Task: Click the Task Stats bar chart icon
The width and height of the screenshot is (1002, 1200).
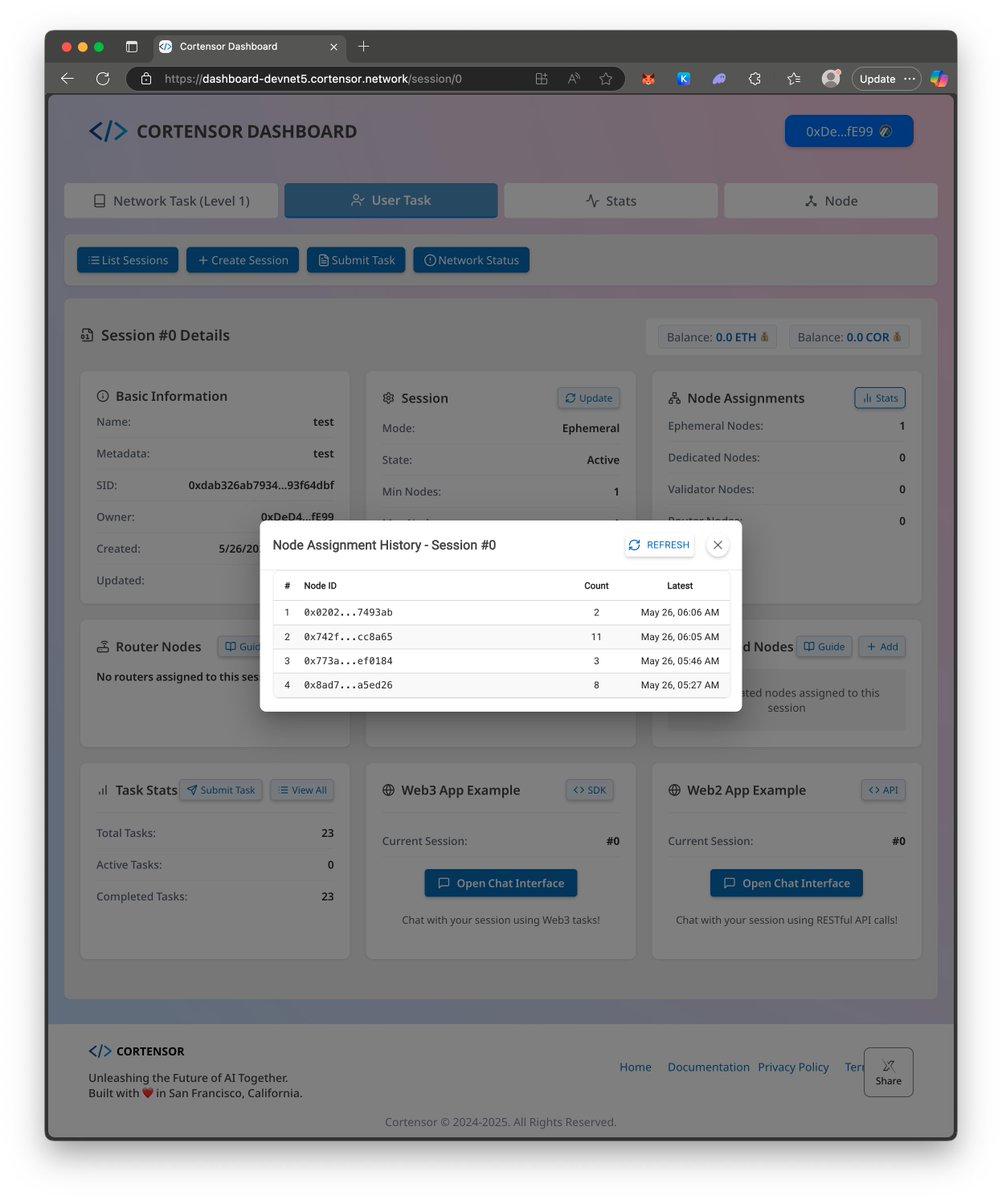Action: [102, 790]
